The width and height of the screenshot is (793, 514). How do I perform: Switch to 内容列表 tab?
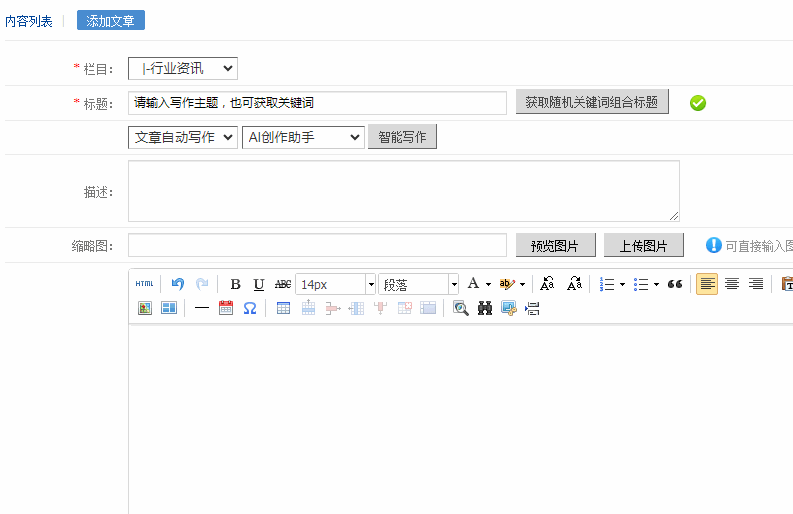[29, 21]
